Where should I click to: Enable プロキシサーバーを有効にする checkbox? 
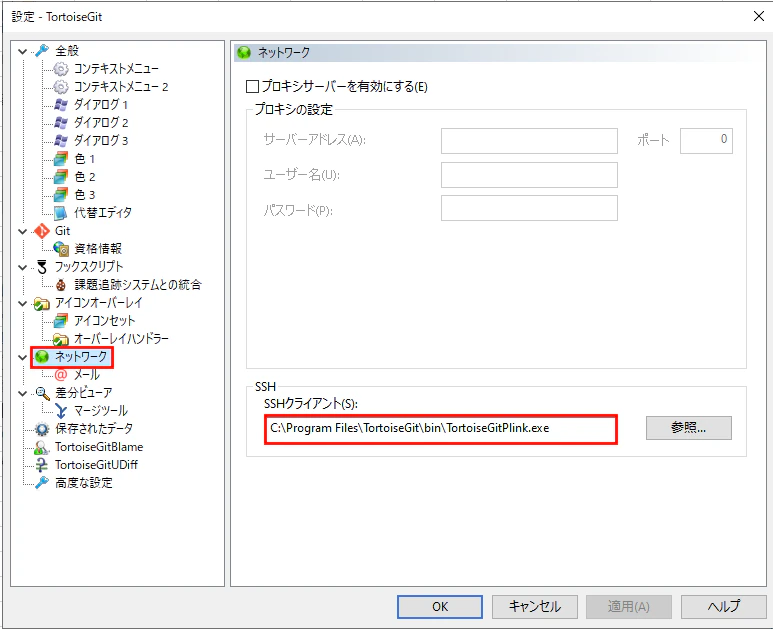click(x=252, y=87)
